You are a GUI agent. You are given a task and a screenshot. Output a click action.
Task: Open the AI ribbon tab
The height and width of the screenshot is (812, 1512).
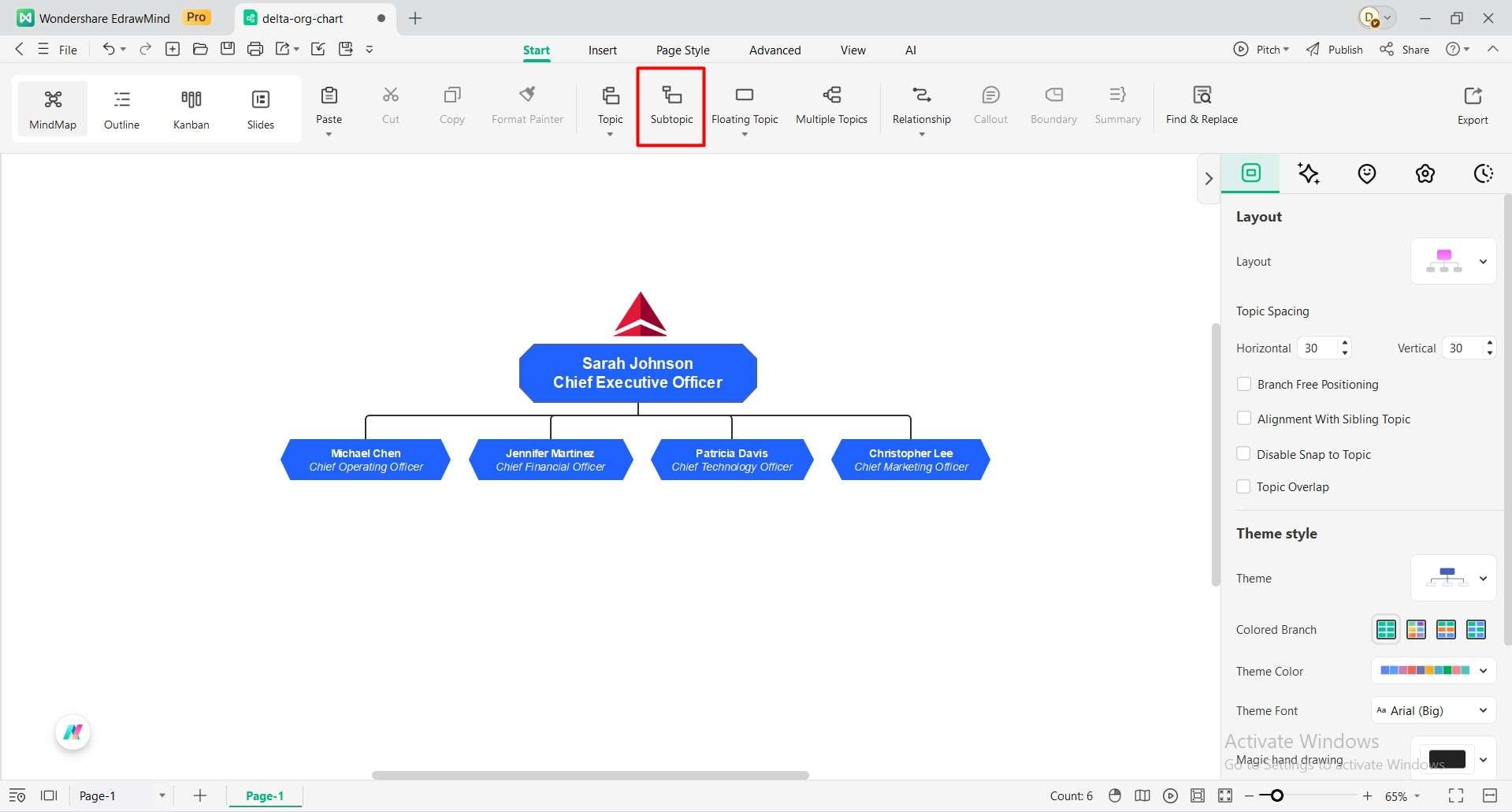[911, 50]
